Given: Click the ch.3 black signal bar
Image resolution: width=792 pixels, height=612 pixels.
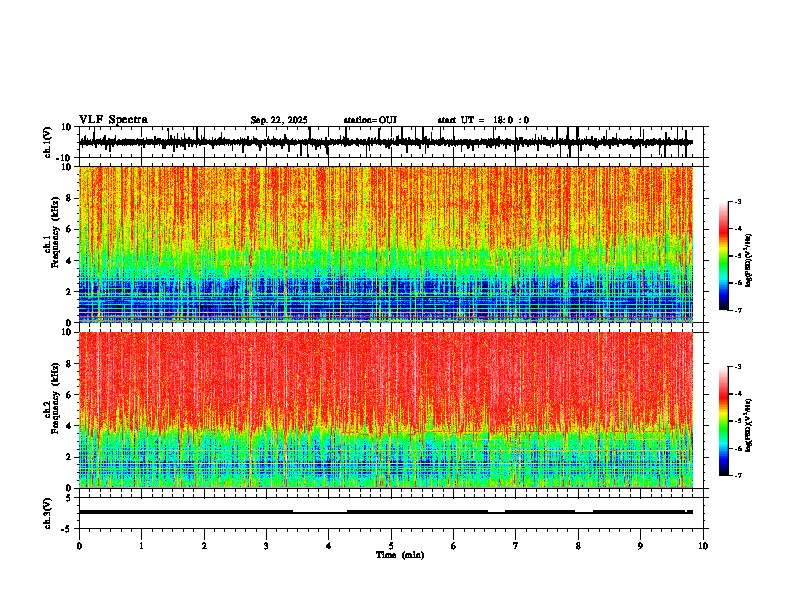Looking at the screenshot, I should click(386, 512).
